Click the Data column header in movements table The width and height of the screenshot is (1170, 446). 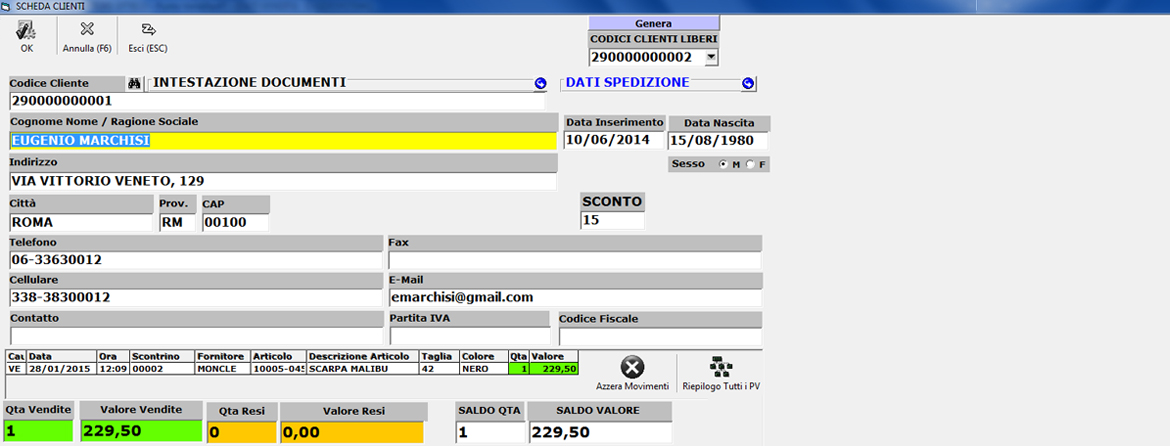pyautogui.click(x=60, y=356)
